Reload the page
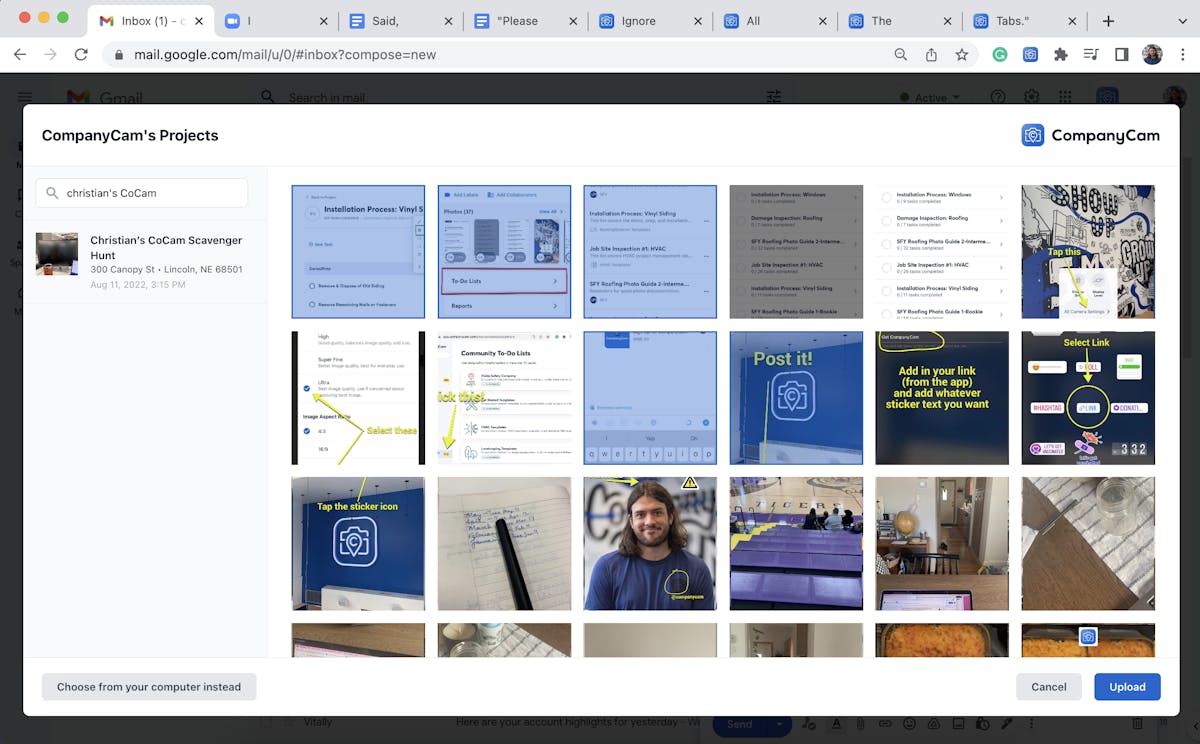 (x=81, y=55)
